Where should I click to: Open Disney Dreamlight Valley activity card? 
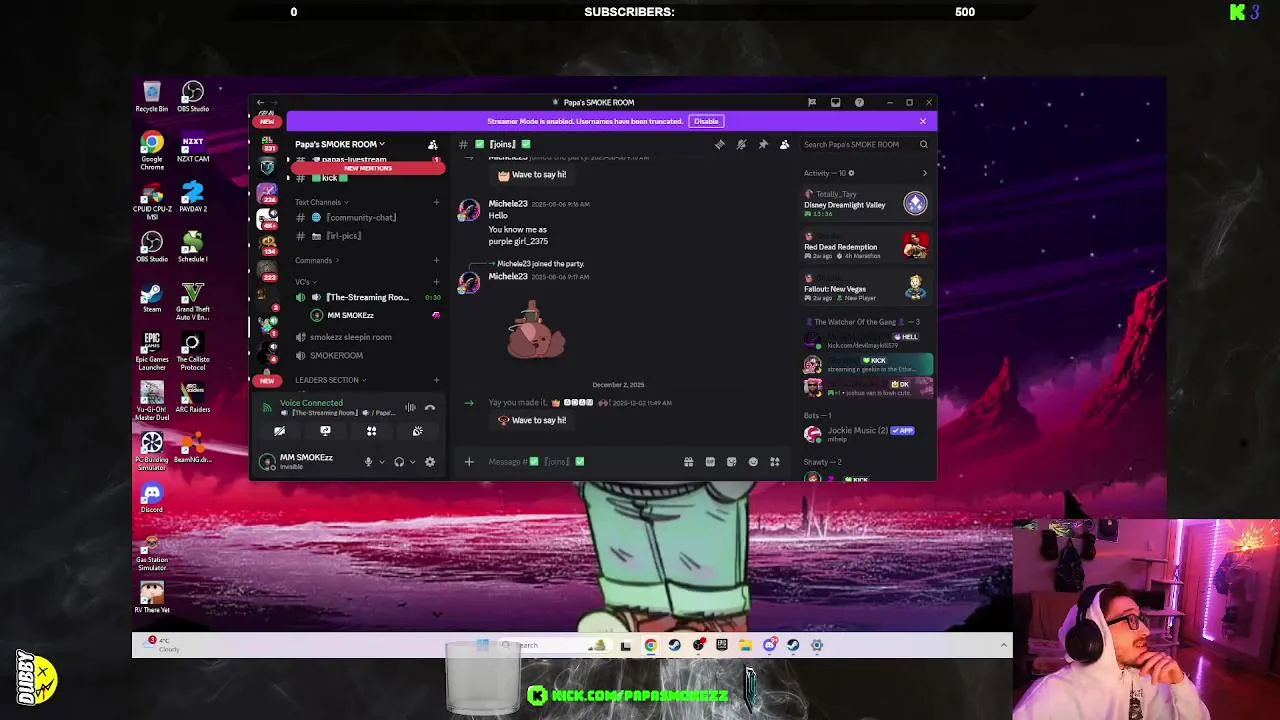coord(866,205)
